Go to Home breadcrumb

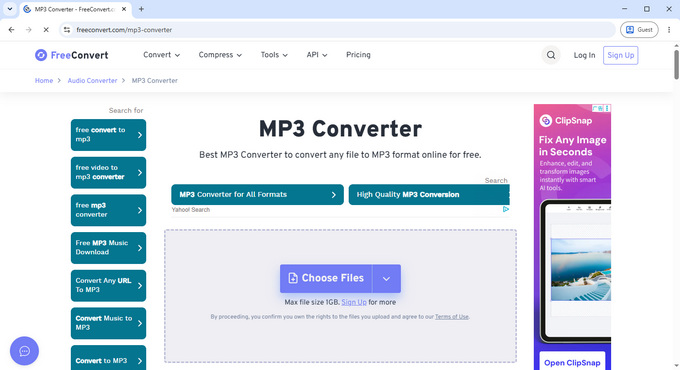pos(44,80)
